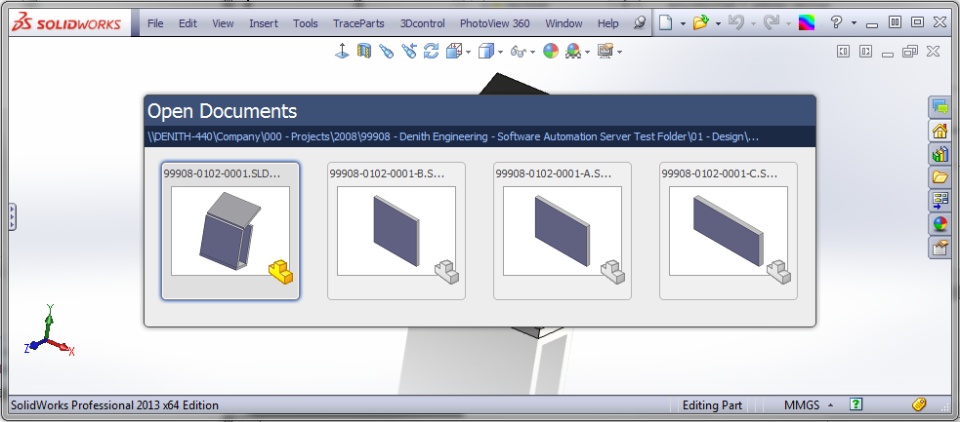
Task: Click the Redo arrow icon
Action: click(771, 23)
